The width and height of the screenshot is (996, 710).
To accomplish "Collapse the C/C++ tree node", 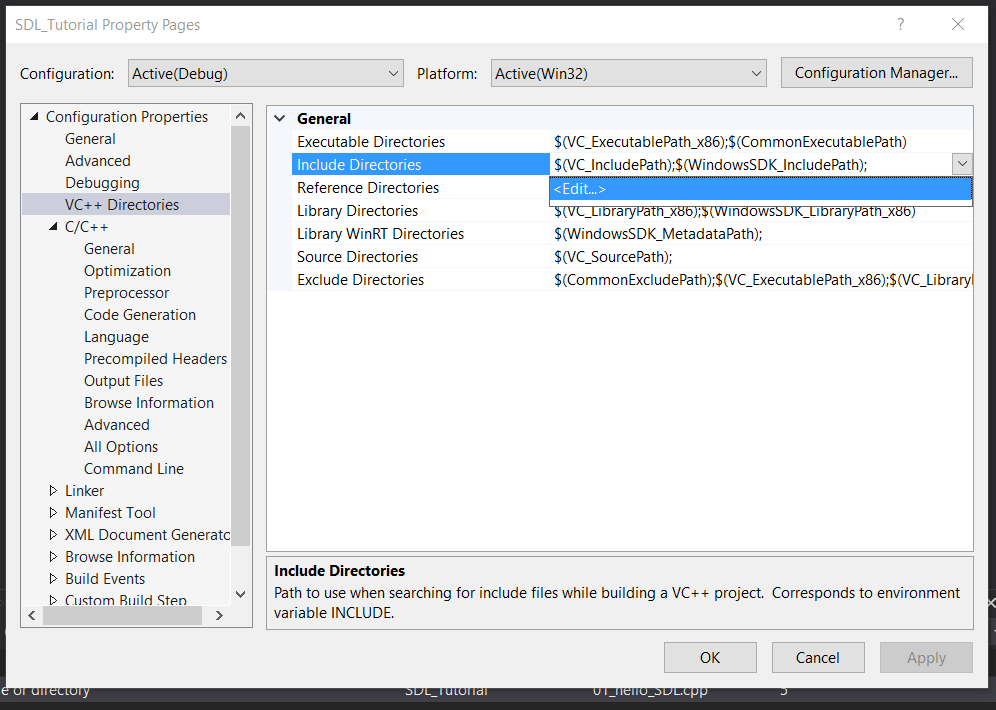I will [53, 227].
